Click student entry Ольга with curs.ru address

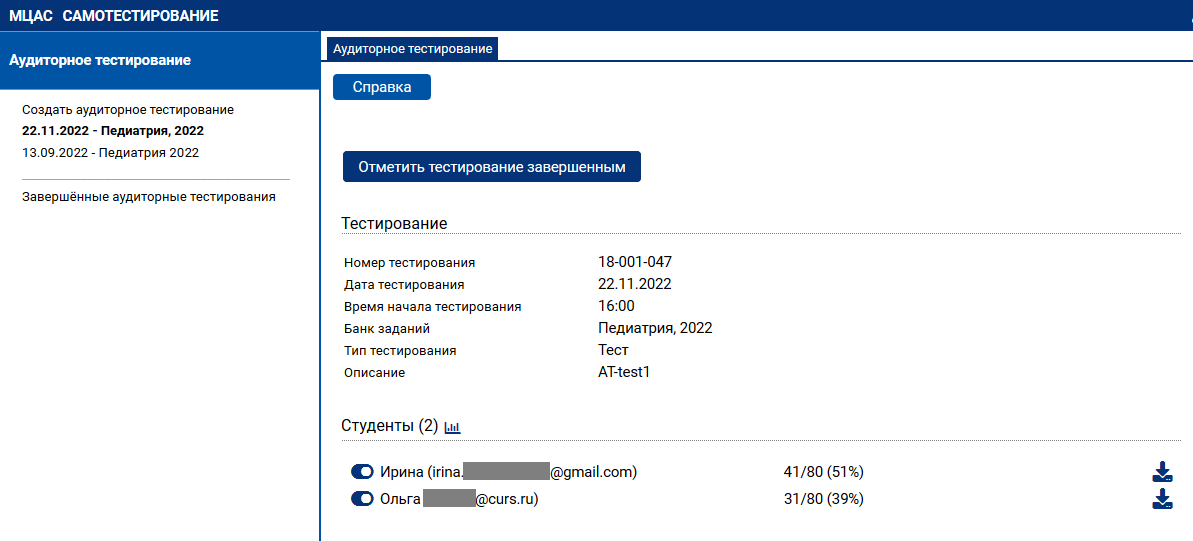pos(459,499)
